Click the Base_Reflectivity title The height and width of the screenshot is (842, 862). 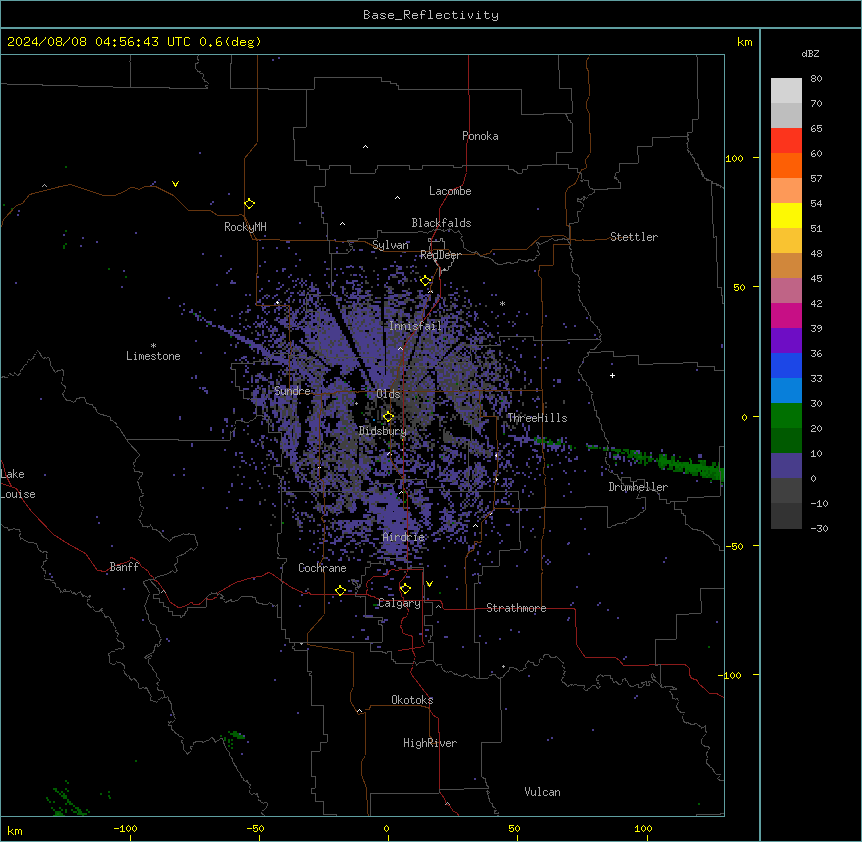[x=431, y=15]
